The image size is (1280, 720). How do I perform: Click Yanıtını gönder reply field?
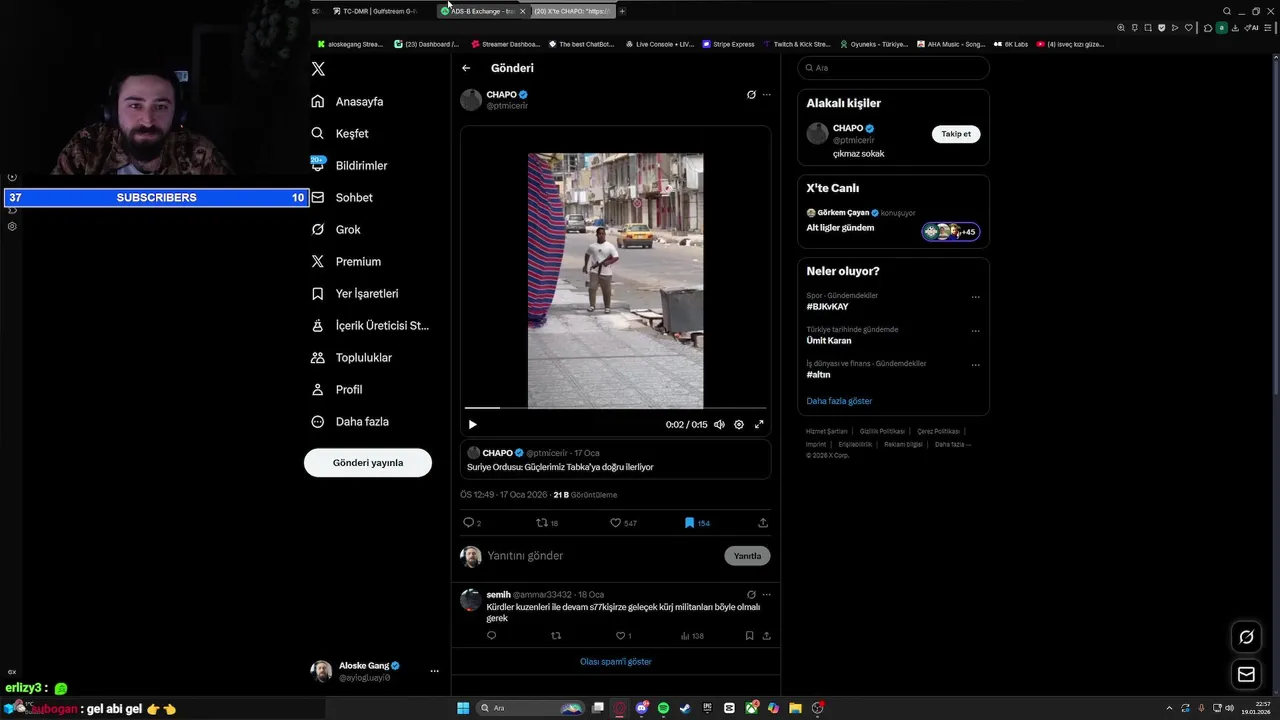pos(600,556)
